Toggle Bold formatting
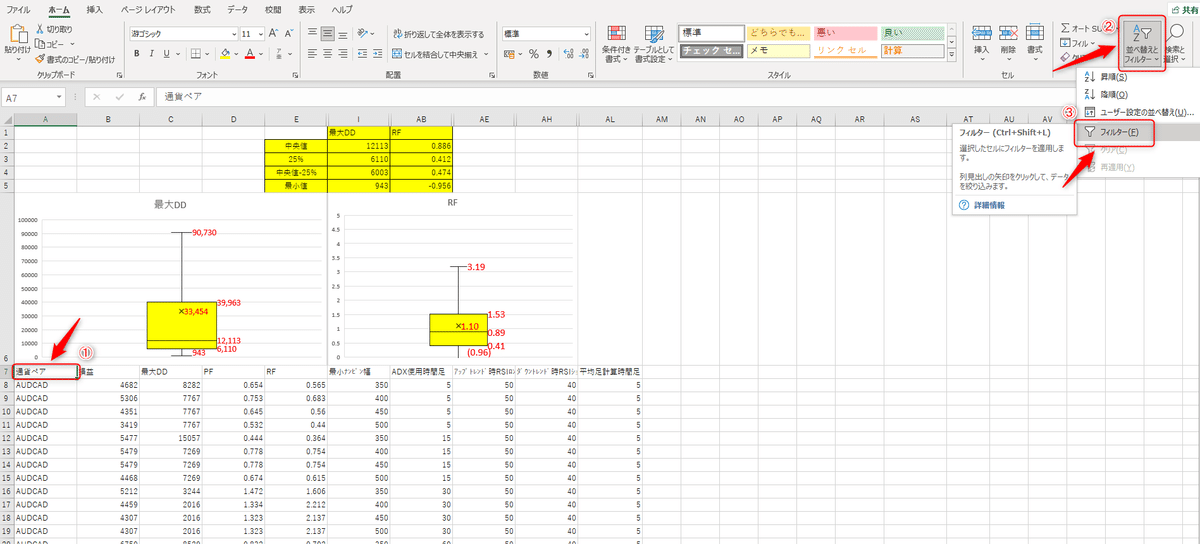1200x544 pixels. click(135, 54)
